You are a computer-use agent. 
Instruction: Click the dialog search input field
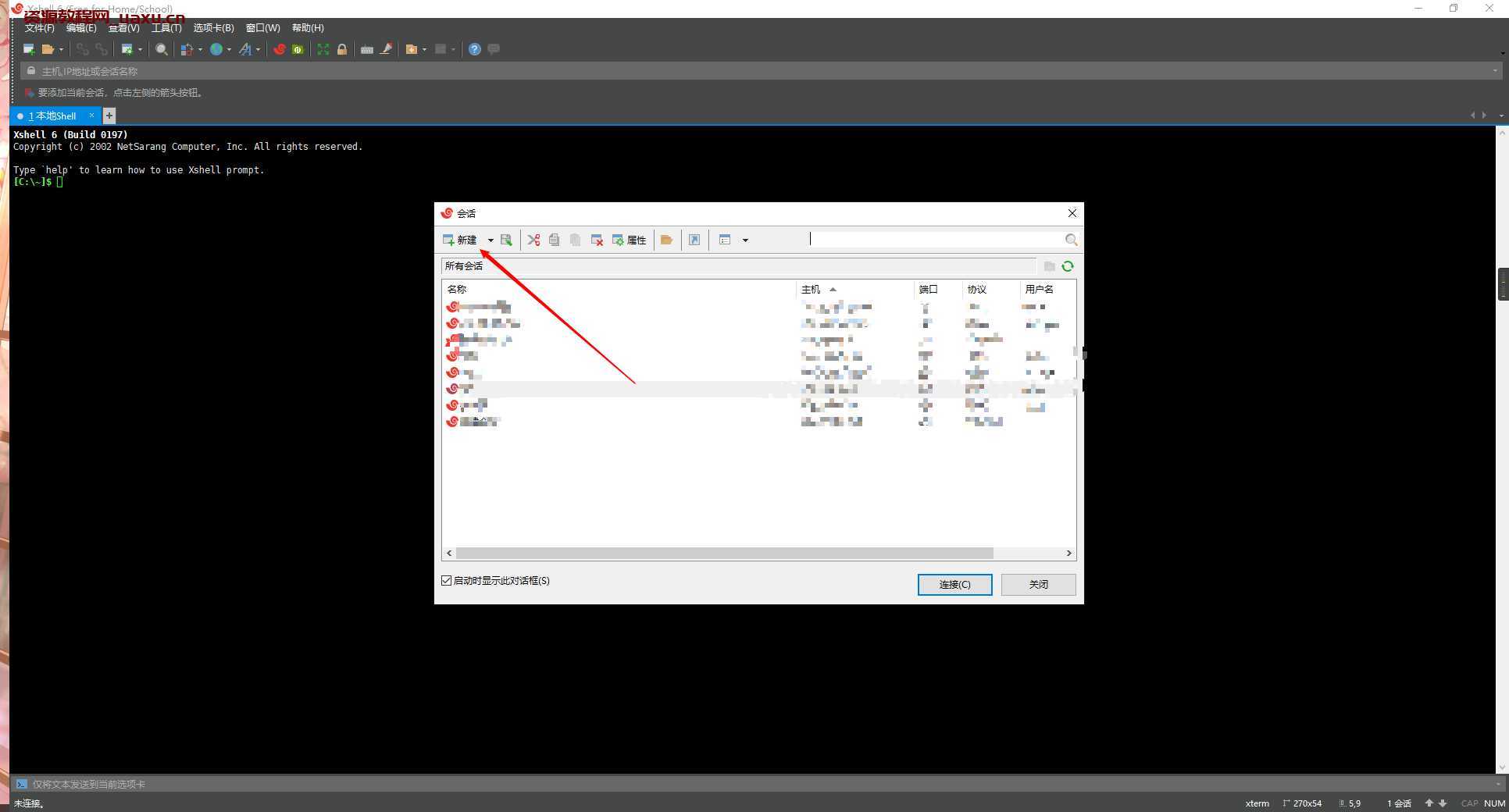(936, 239)
